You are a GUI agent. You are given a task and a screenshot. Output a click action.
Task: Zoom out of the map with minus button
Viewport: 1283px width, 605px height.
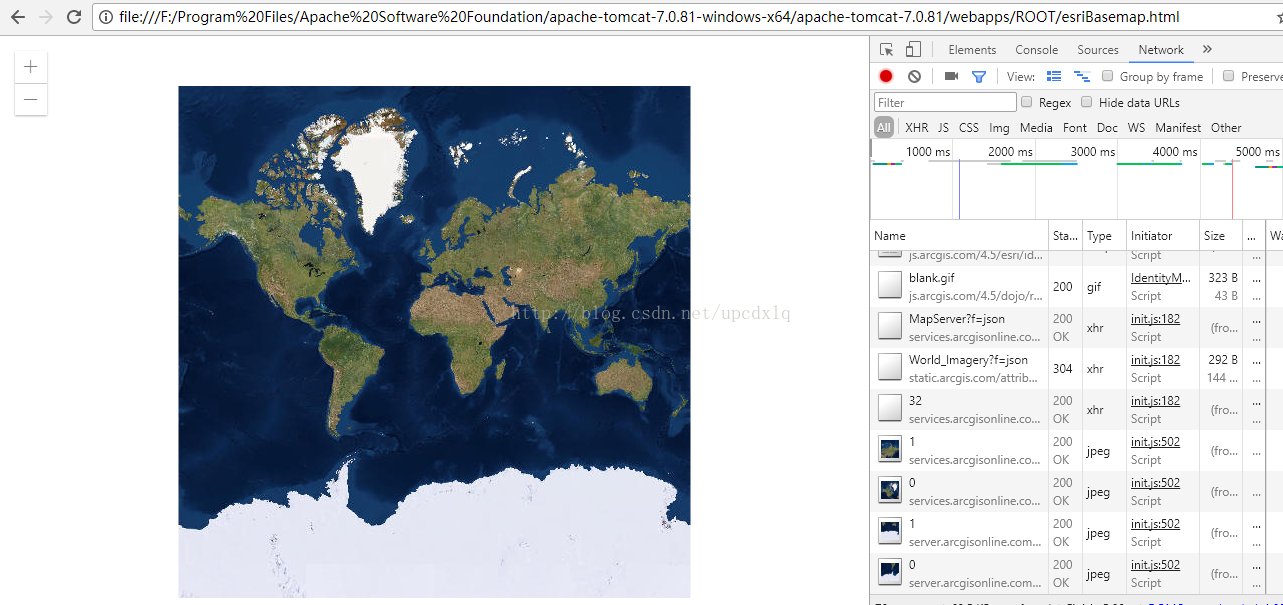pos(31,99)
